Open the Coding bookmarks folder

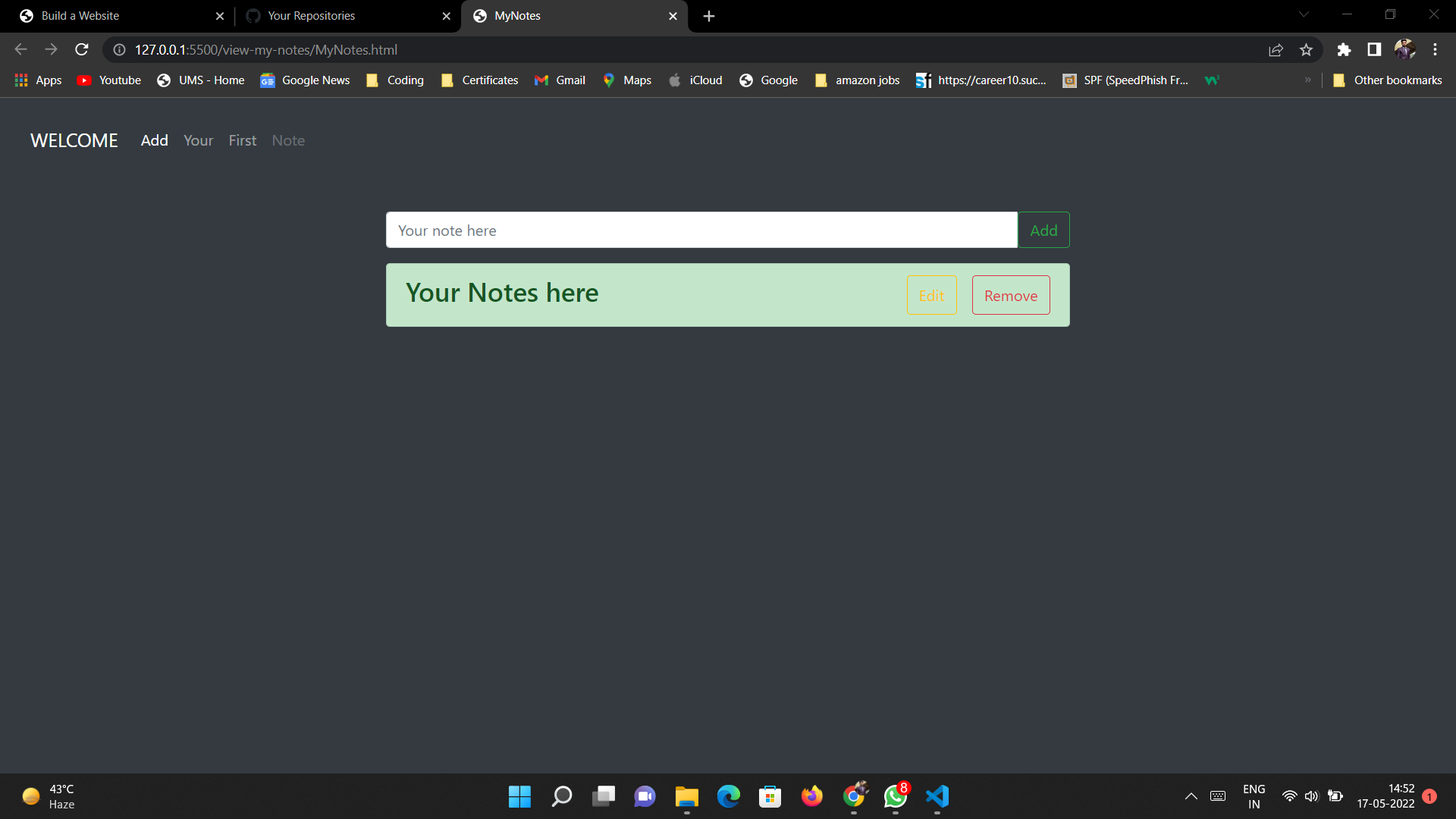tap(394, 80)
